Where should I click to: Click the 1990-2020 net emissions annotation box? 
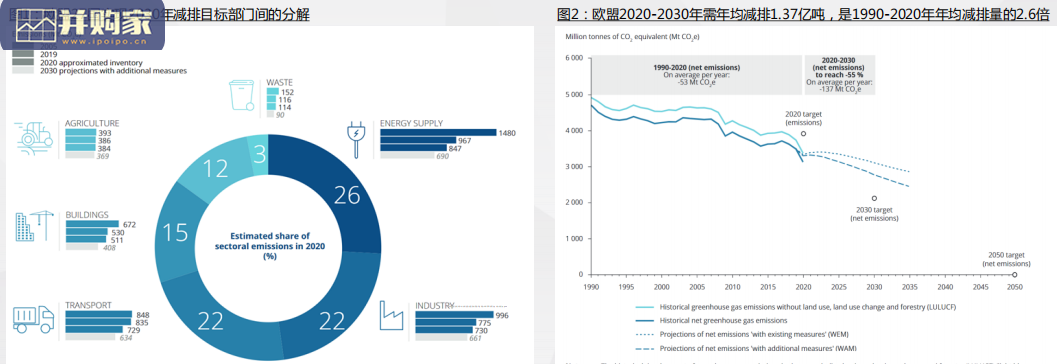click(696, 75)
